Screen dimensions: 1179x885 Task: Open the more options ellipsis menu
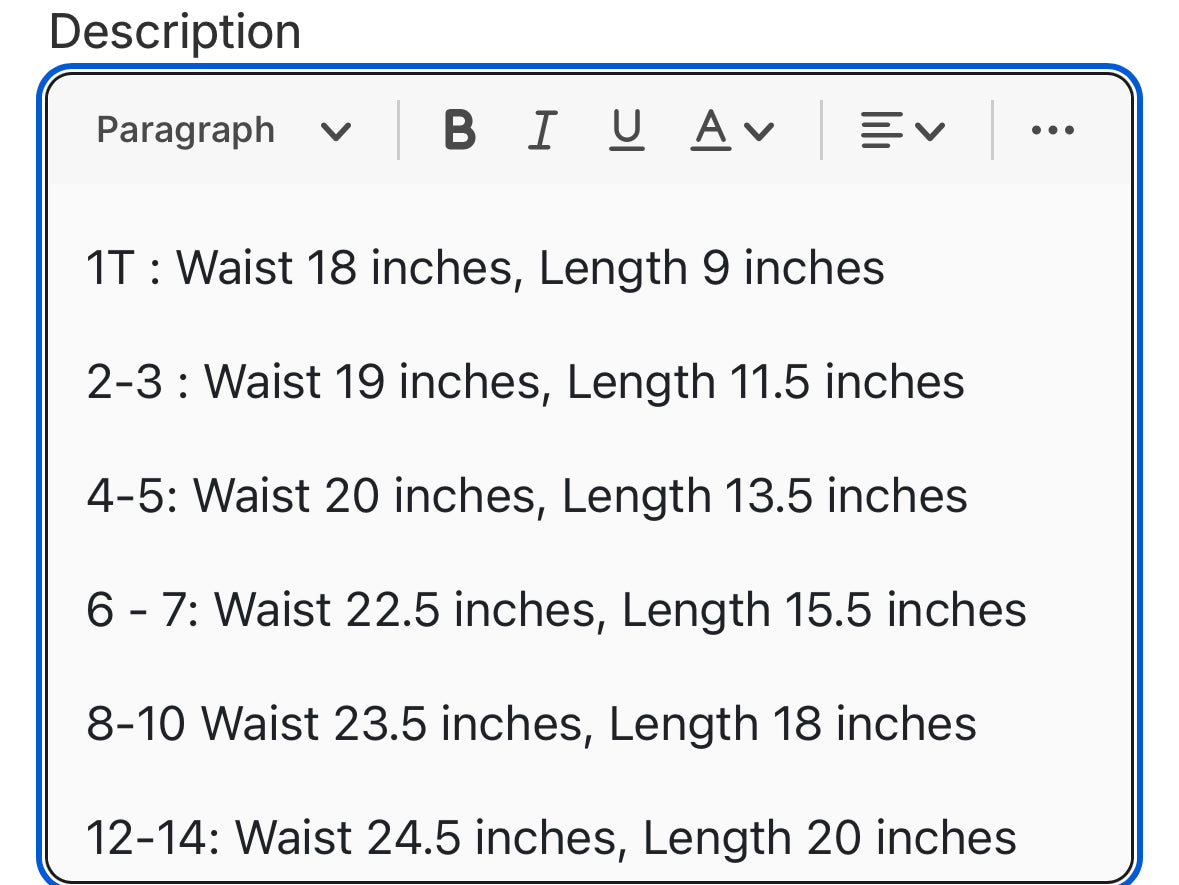coord(1052,130)
